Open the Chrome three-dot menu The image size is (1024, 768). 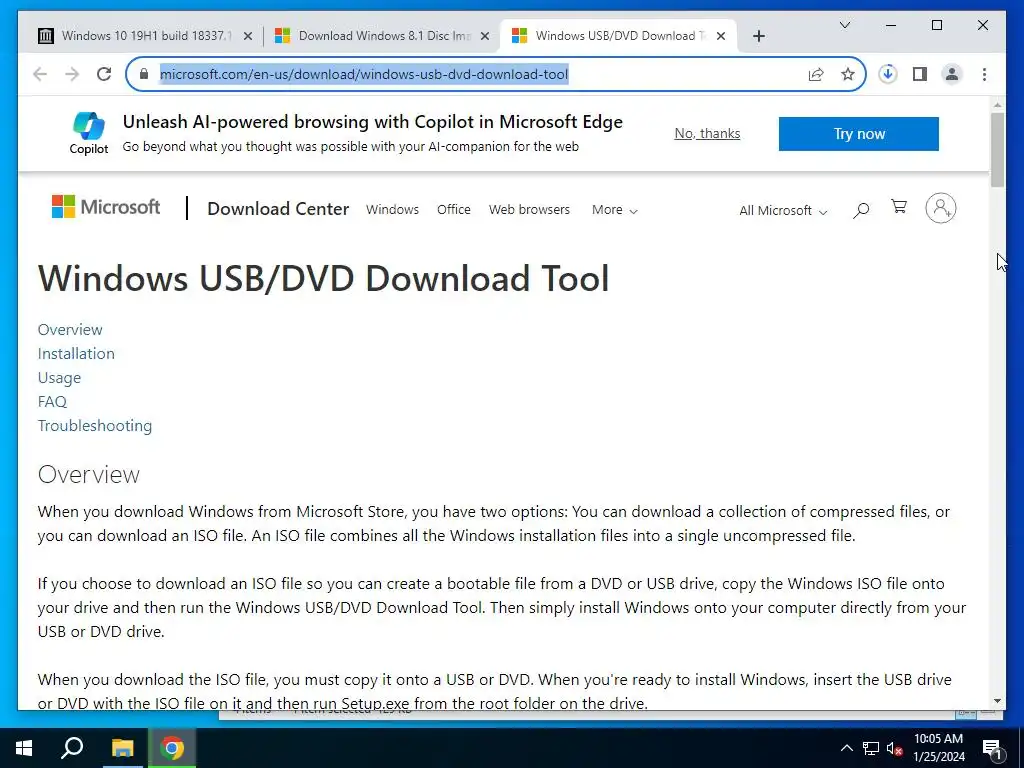(984, 74)
